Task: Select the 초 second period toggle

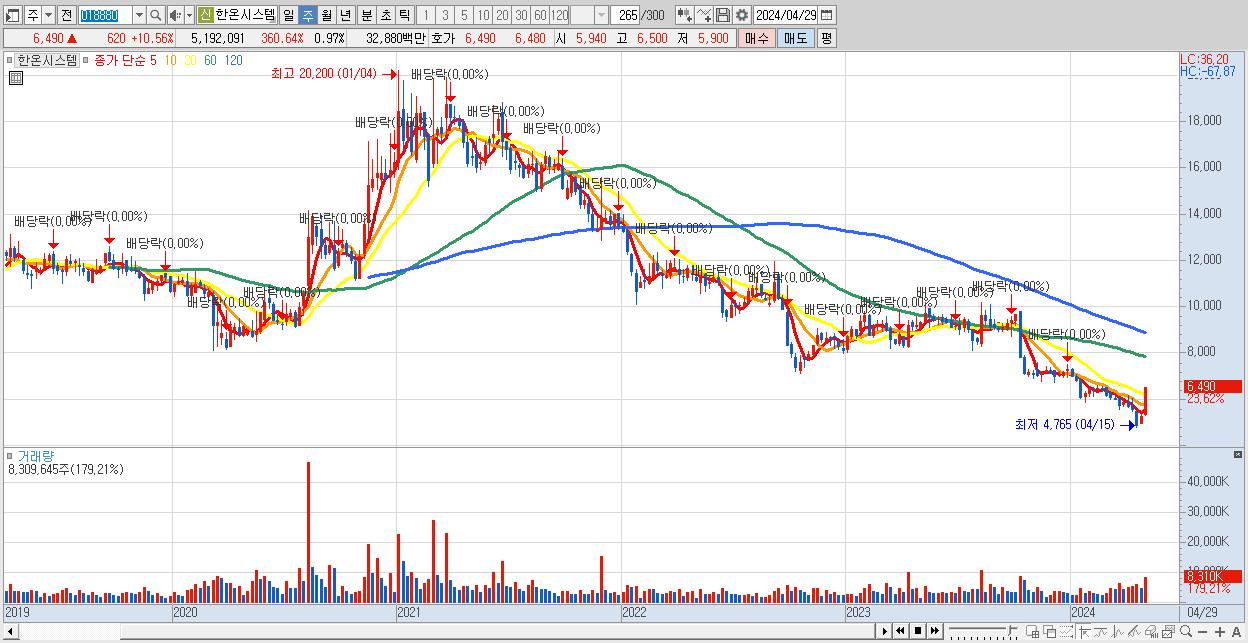Action: (384, 15)
